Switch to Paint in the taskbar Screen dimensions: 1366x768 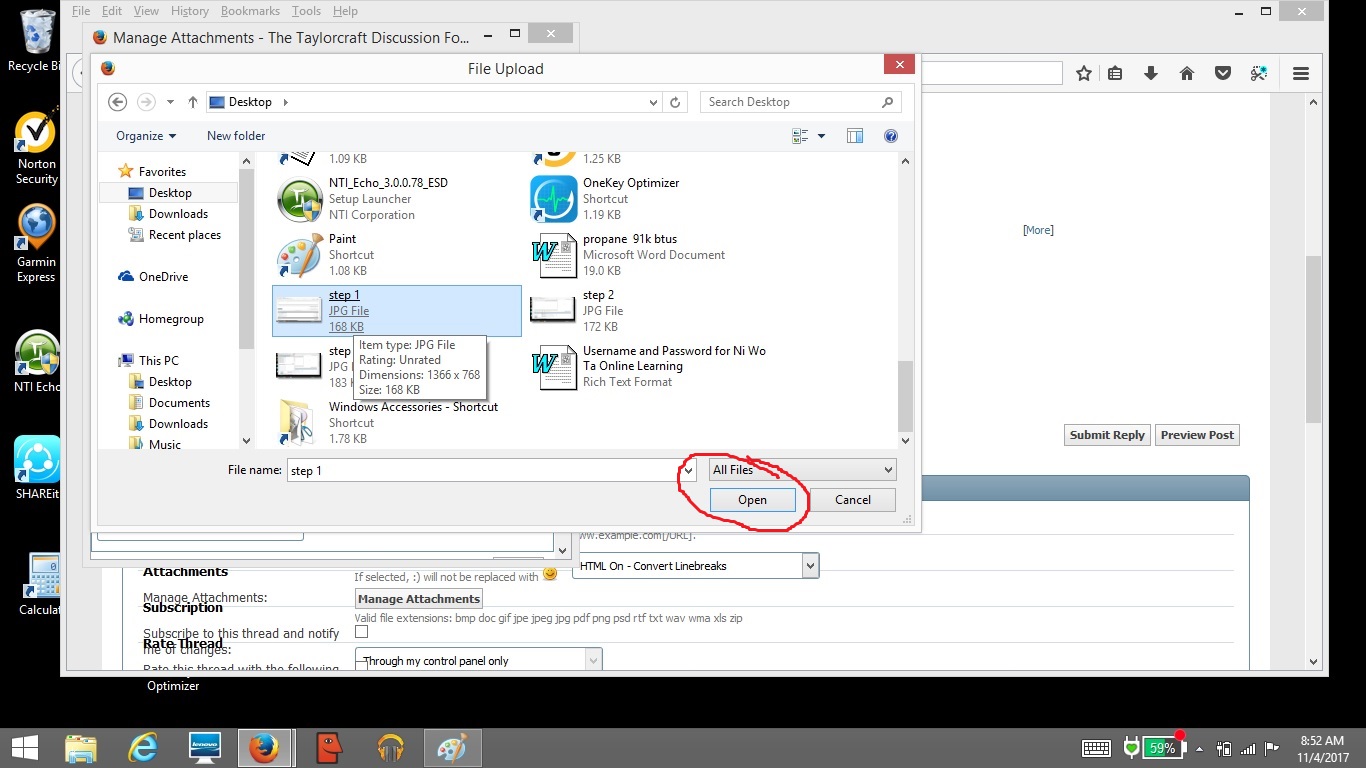[453, 747]
